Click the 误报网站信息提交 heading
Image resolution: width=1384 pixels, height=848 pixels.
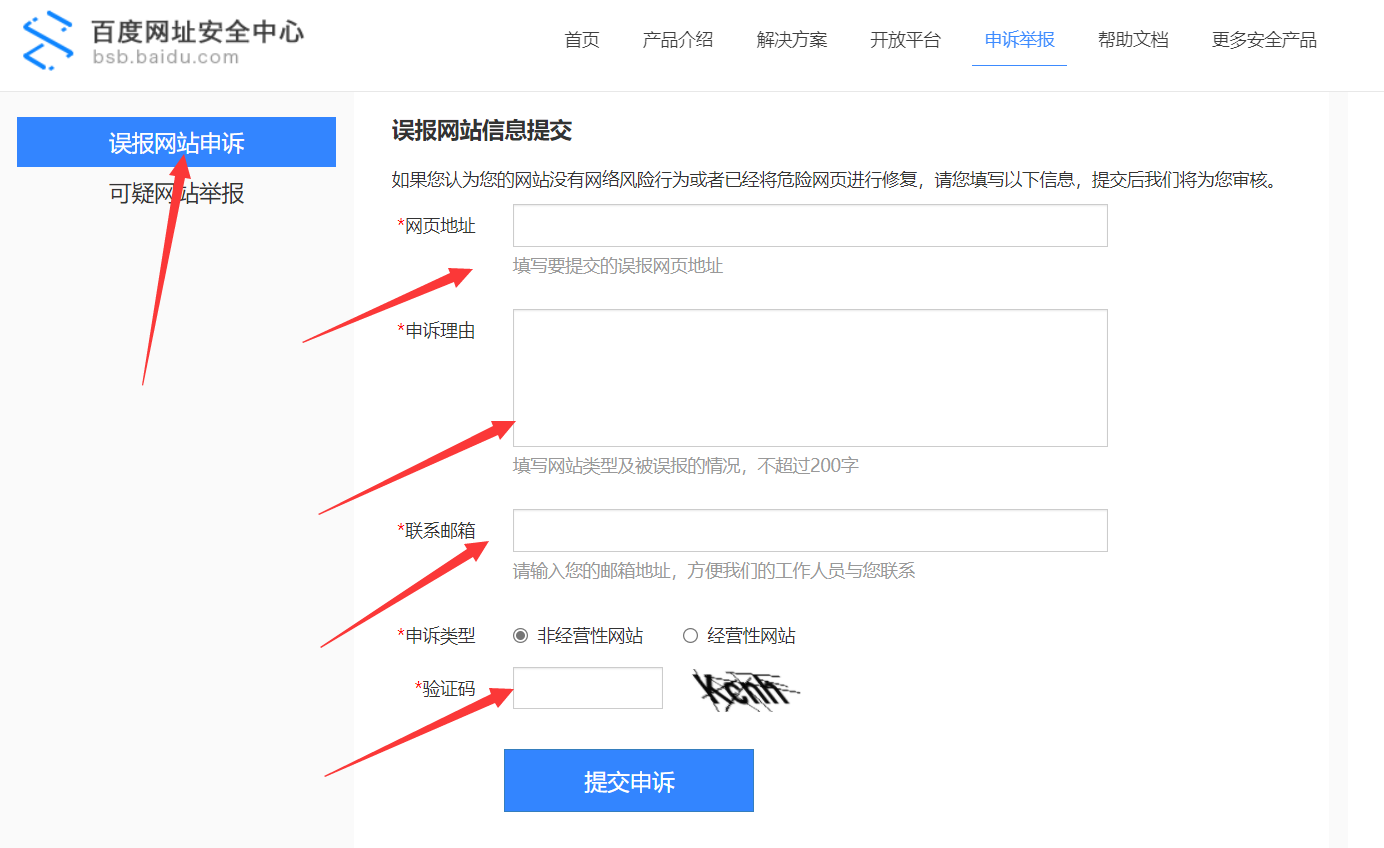(481, 130)
